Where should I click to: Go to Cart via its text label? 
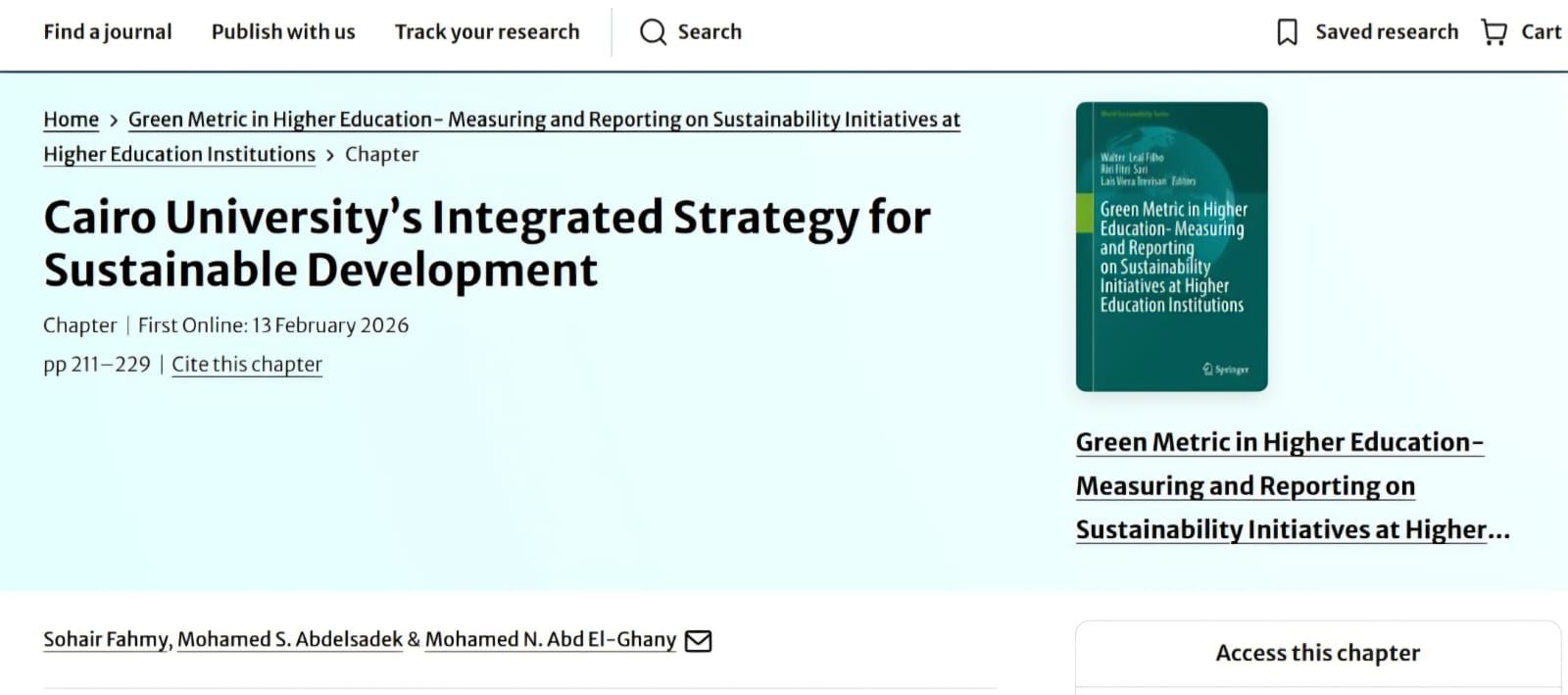[1541, 32]
